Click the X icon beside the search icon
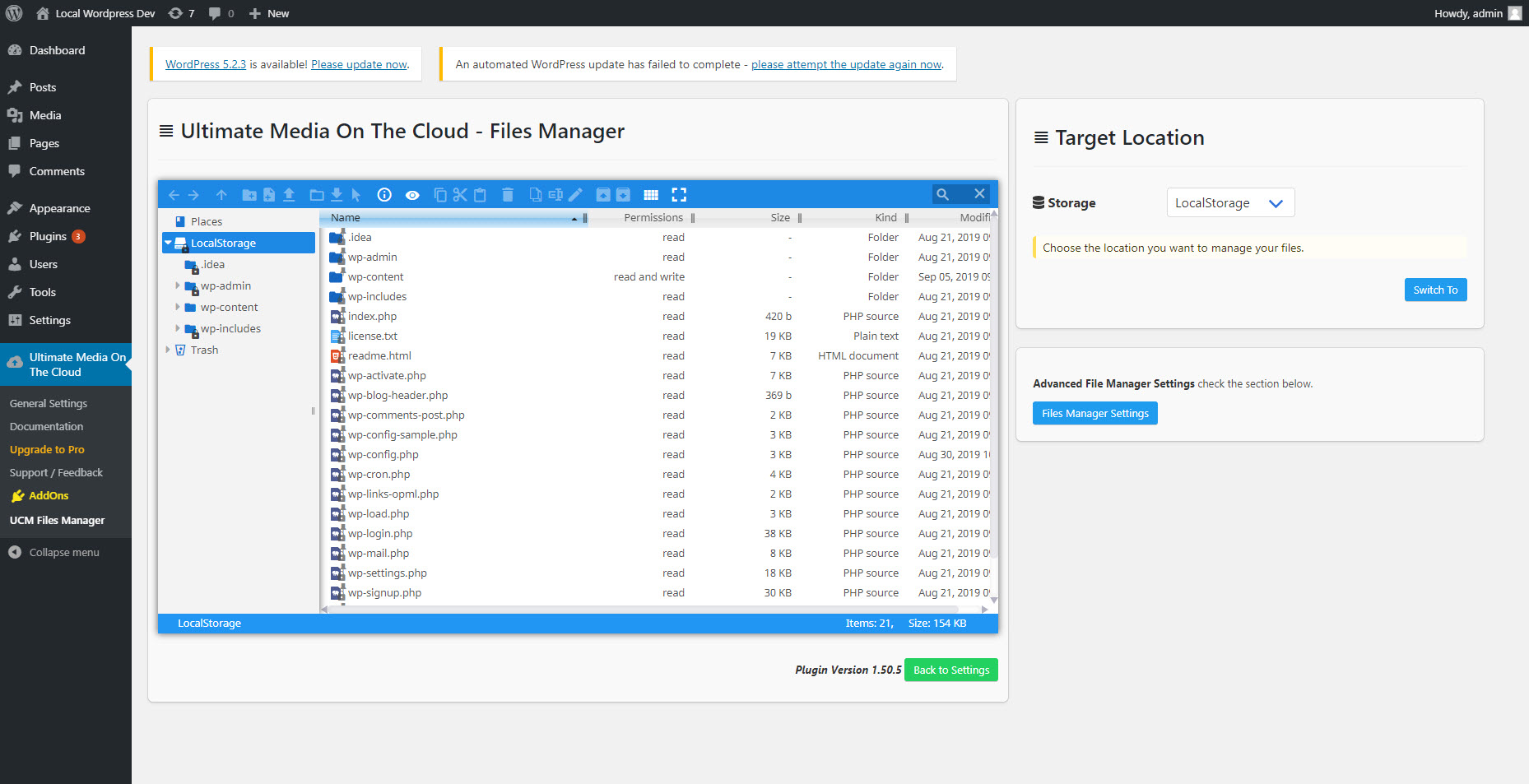This screenshot has width=1529, height=784. coord(979,194)
